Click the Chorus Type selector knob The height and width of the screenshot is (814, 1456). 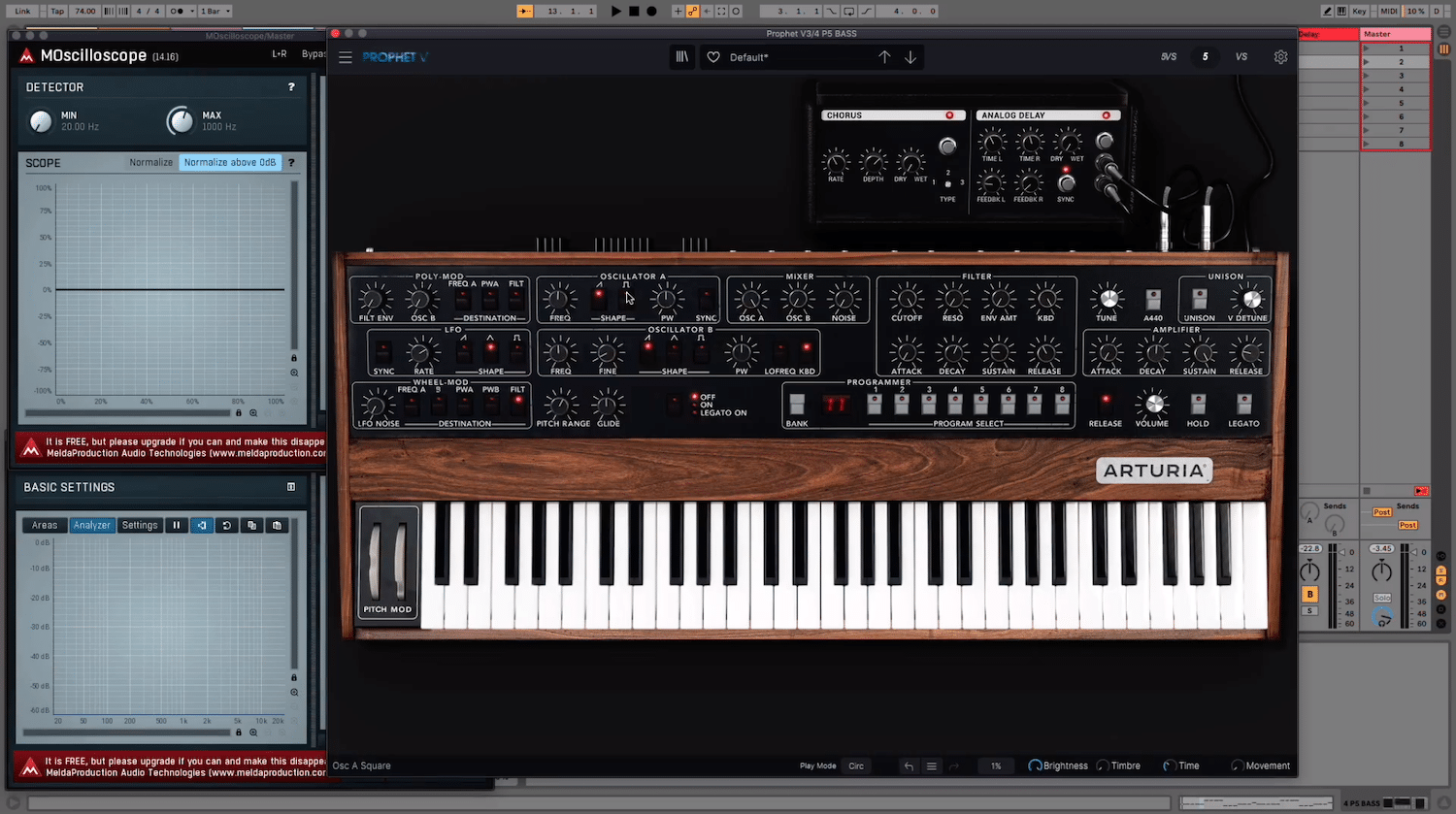pyautogui.click(x=947, y=147)
